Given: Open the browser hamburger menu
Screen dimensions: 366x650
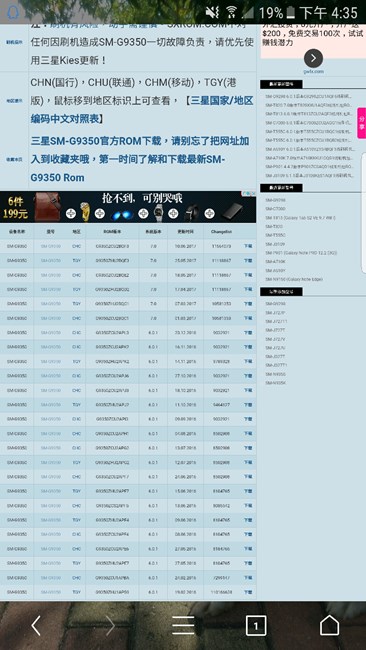Looking at the screenshot, I should 183,625.
